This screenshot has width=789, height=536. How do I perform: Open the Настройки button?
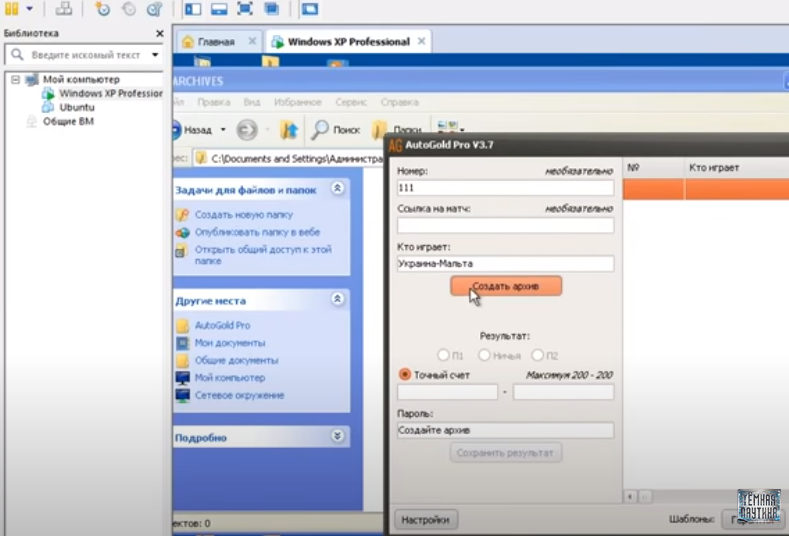click(x=427, y=520)
